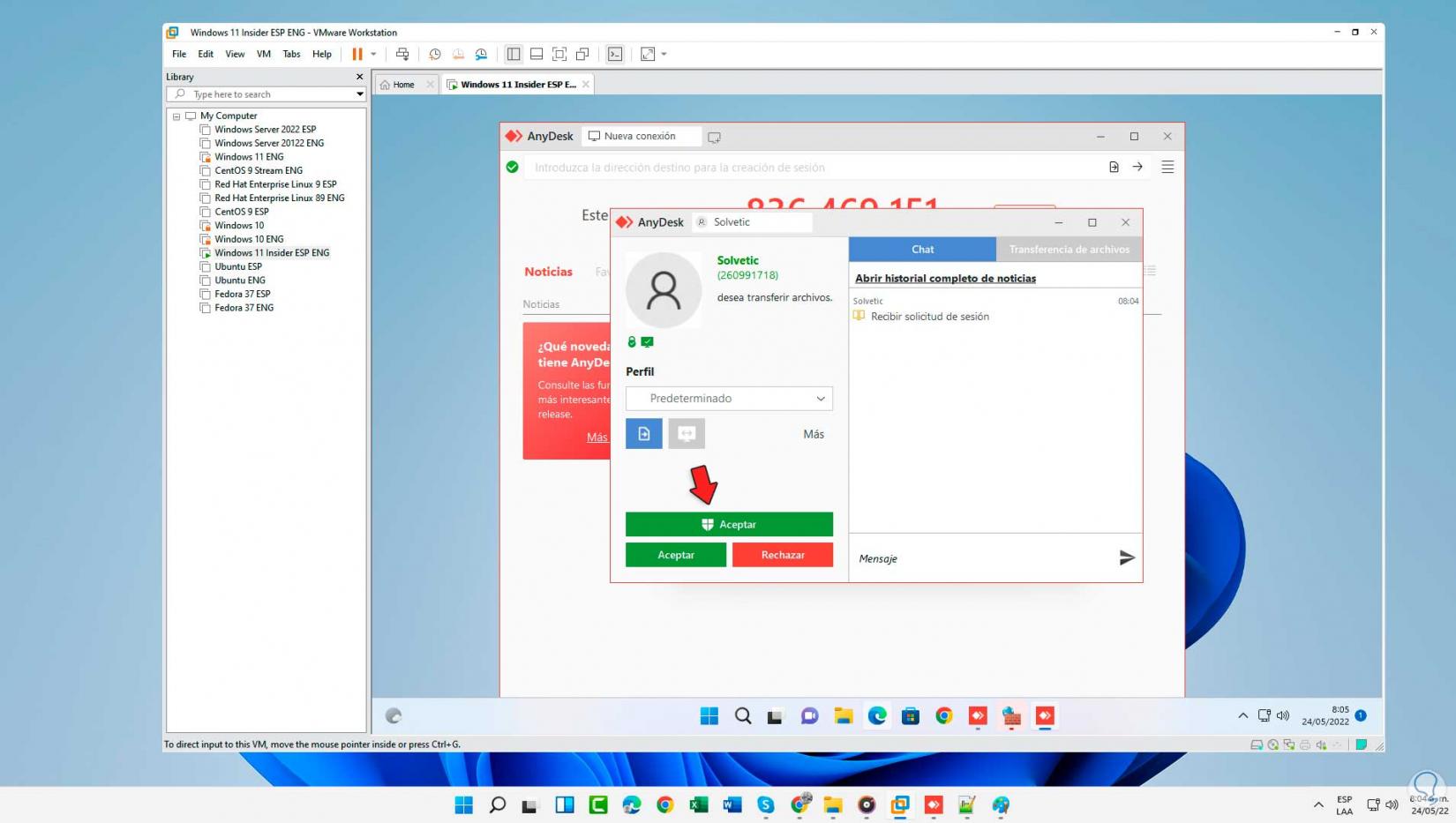Enter VMware full screen mode
Image resolution: width=1456 pixels, height=823 pixels.
559,54
